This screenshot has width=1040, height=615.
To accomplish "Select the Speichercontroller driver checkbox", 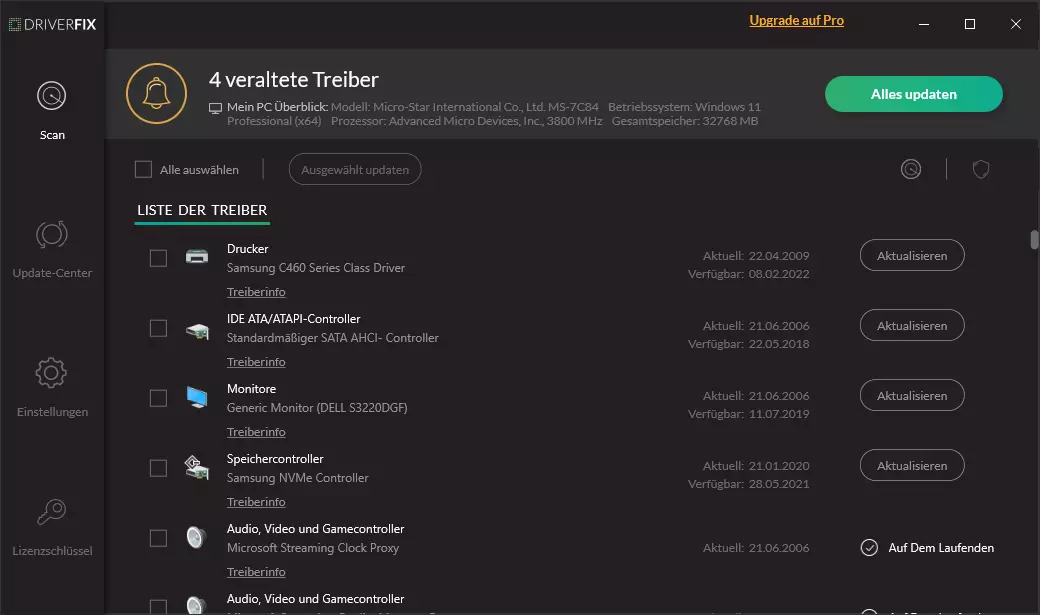I will click(158, 468).
